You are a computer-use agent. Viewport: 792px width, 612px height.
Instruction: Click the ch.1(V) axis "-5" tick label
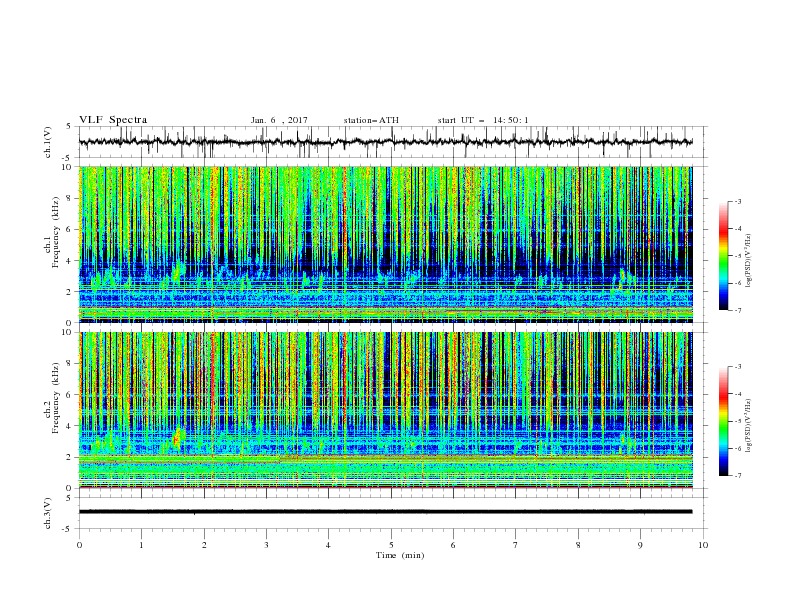68,158
